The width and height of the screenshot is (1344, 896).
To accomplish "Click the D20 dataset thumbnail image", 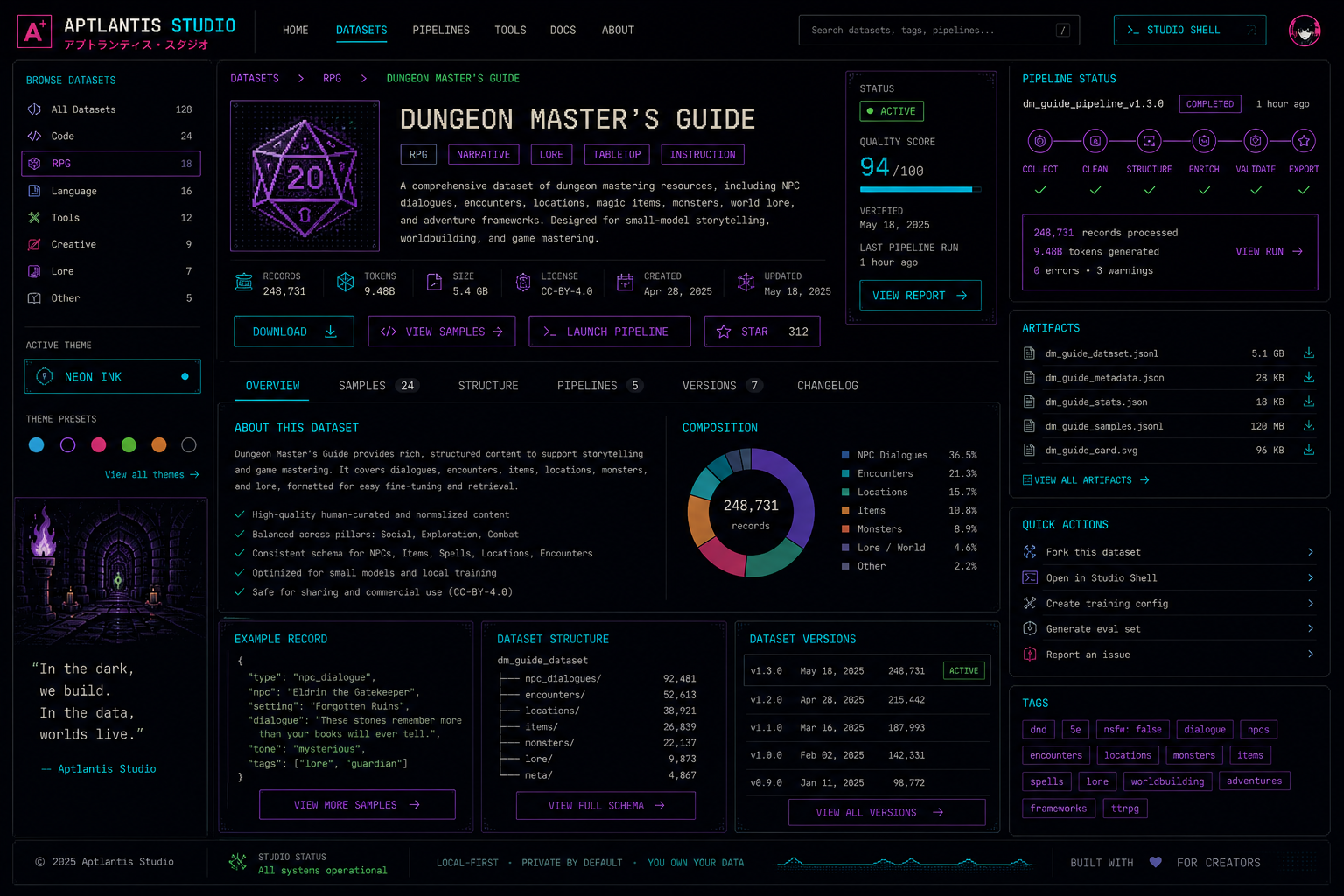I will point(304,176).
